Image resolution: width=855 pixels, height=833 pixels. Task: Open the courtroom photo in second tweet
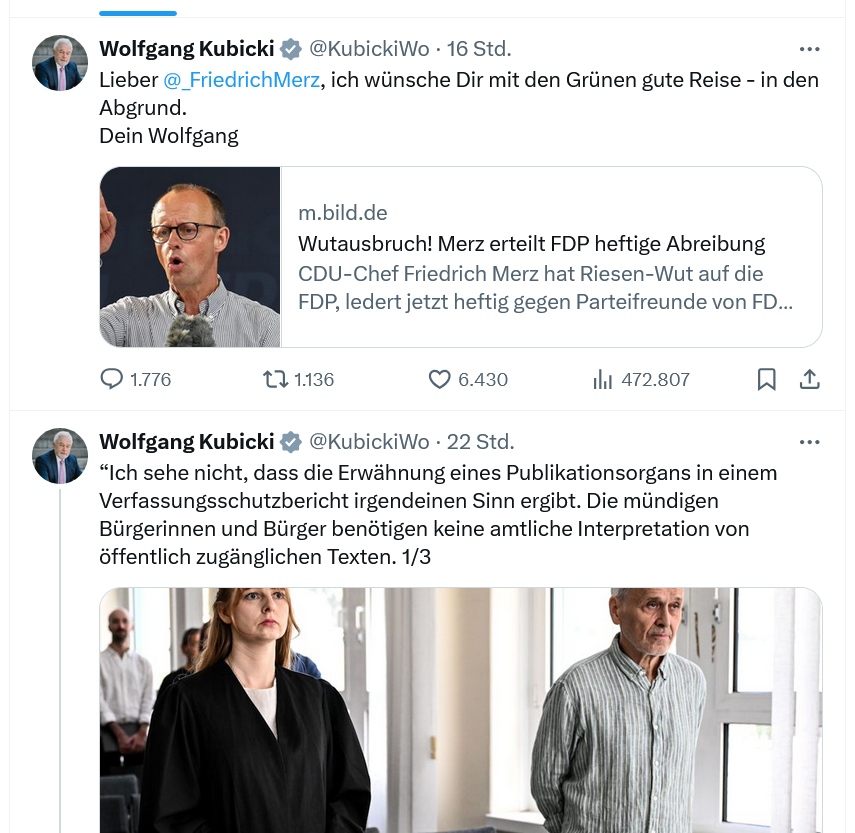[x=460, y=710]
